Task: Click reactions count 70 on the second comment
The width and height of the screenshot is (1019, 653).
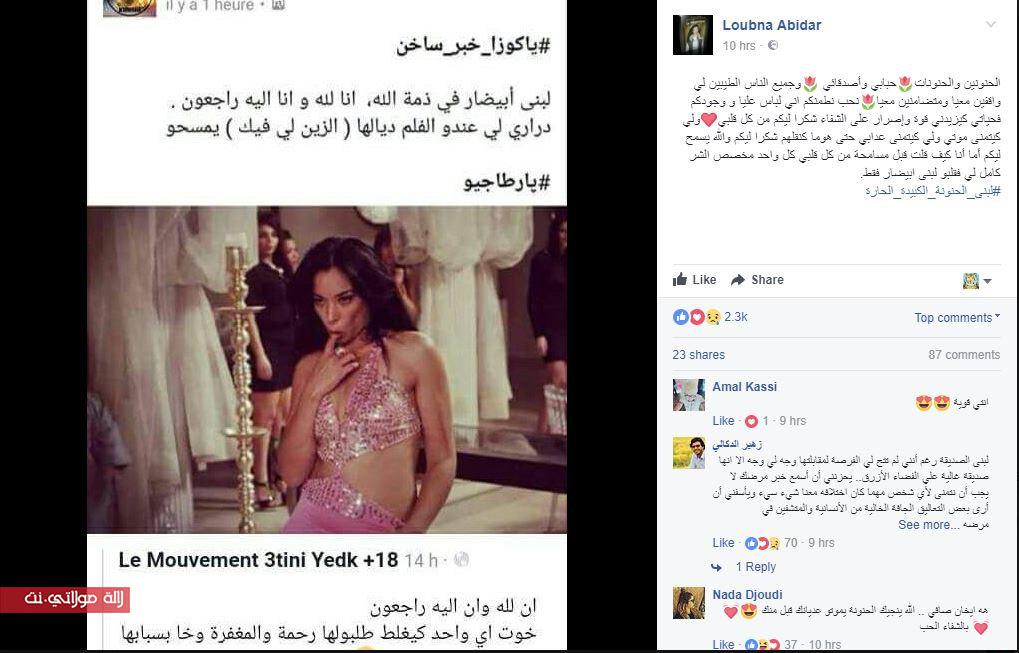Action: pyautogui.click(x=790, y=543)
